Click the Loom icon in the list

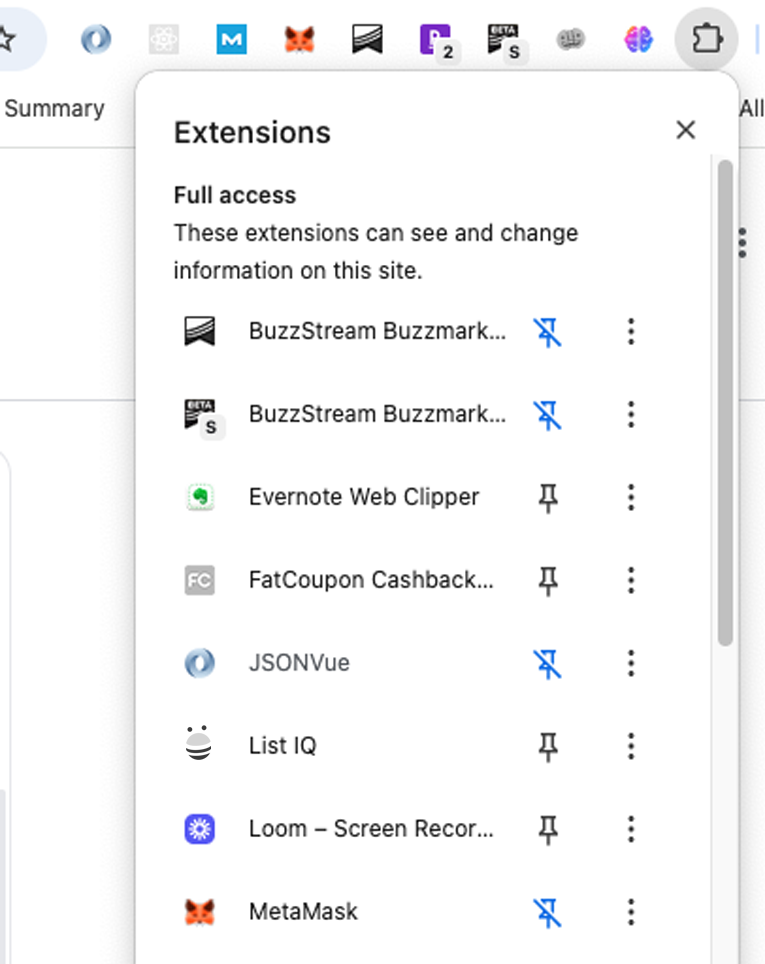click(200, 829)
